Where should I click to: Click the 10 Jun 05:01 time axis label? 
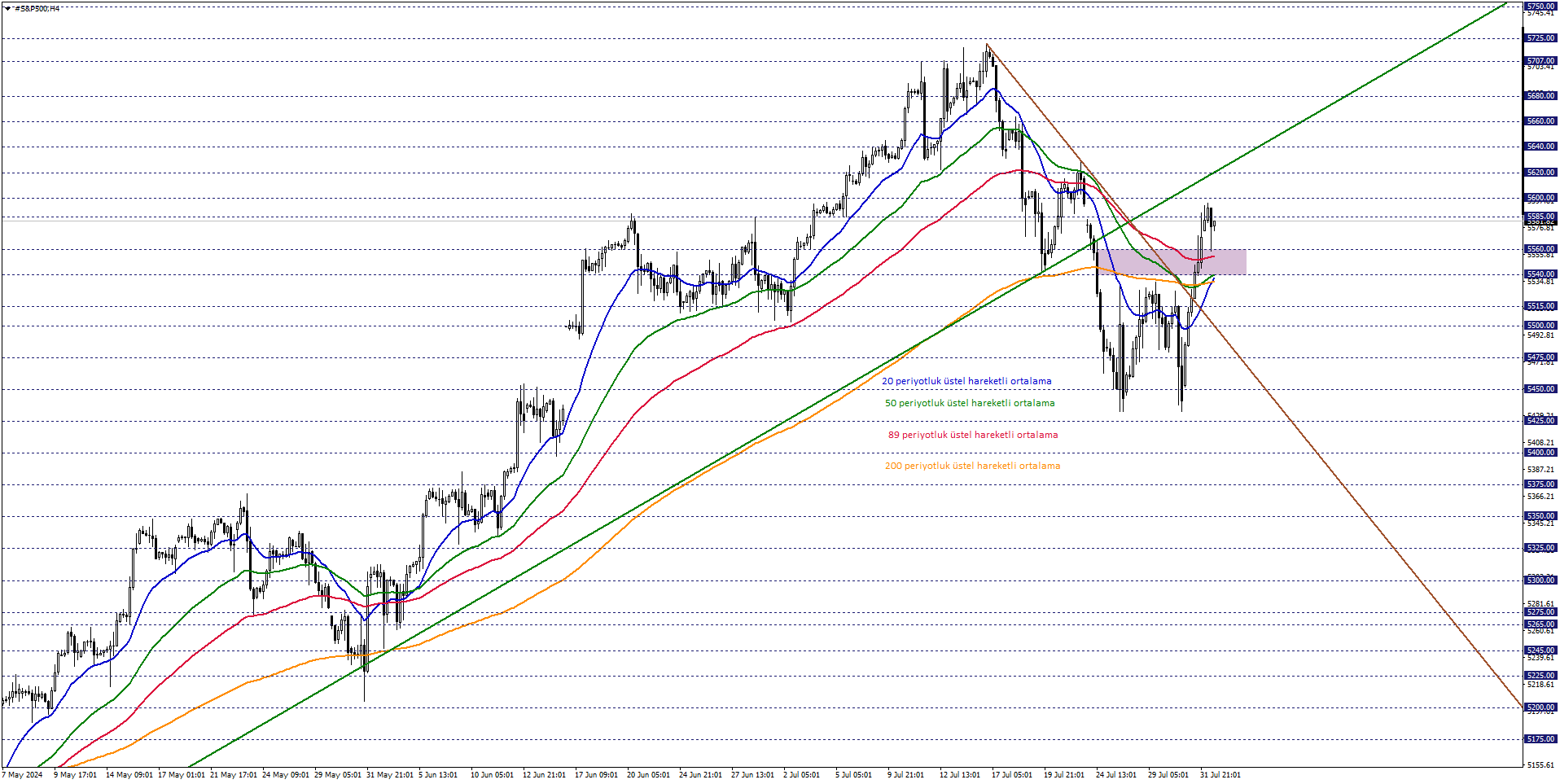click(492, 775)
